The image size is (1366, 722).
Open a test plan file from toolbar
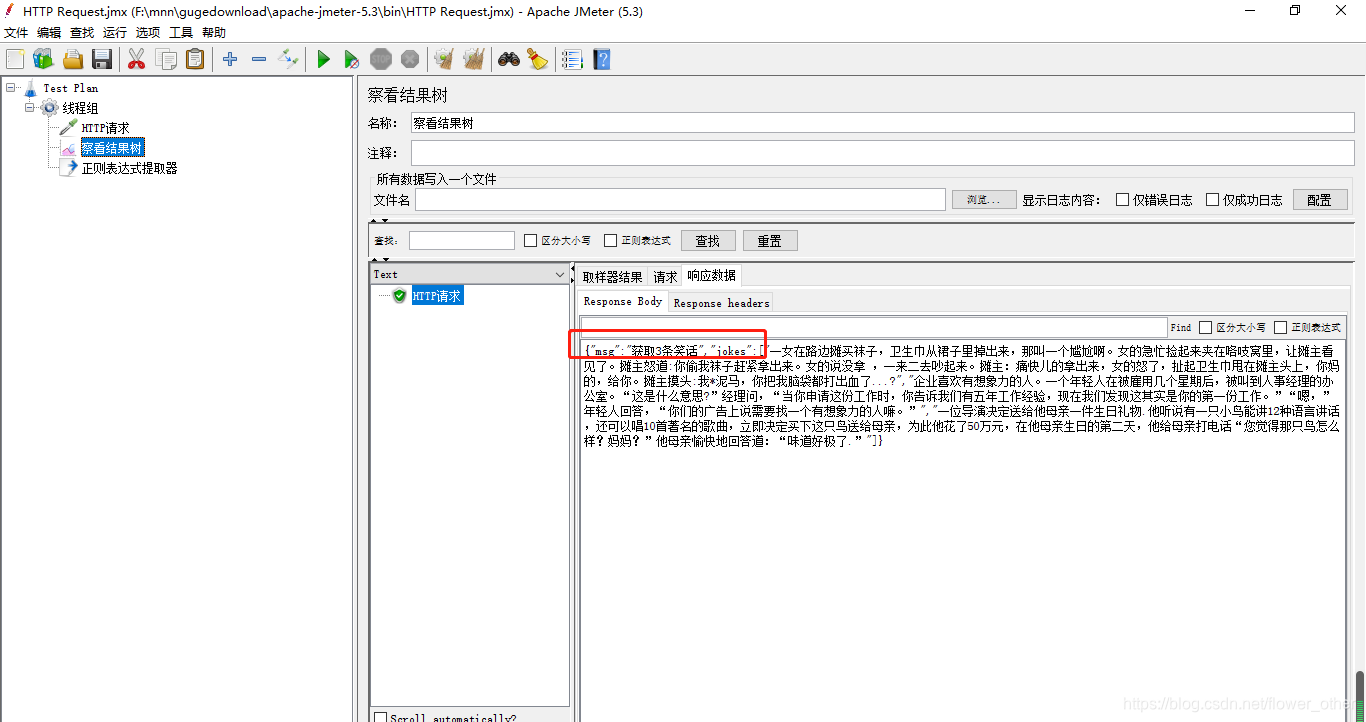pos(73,59)
